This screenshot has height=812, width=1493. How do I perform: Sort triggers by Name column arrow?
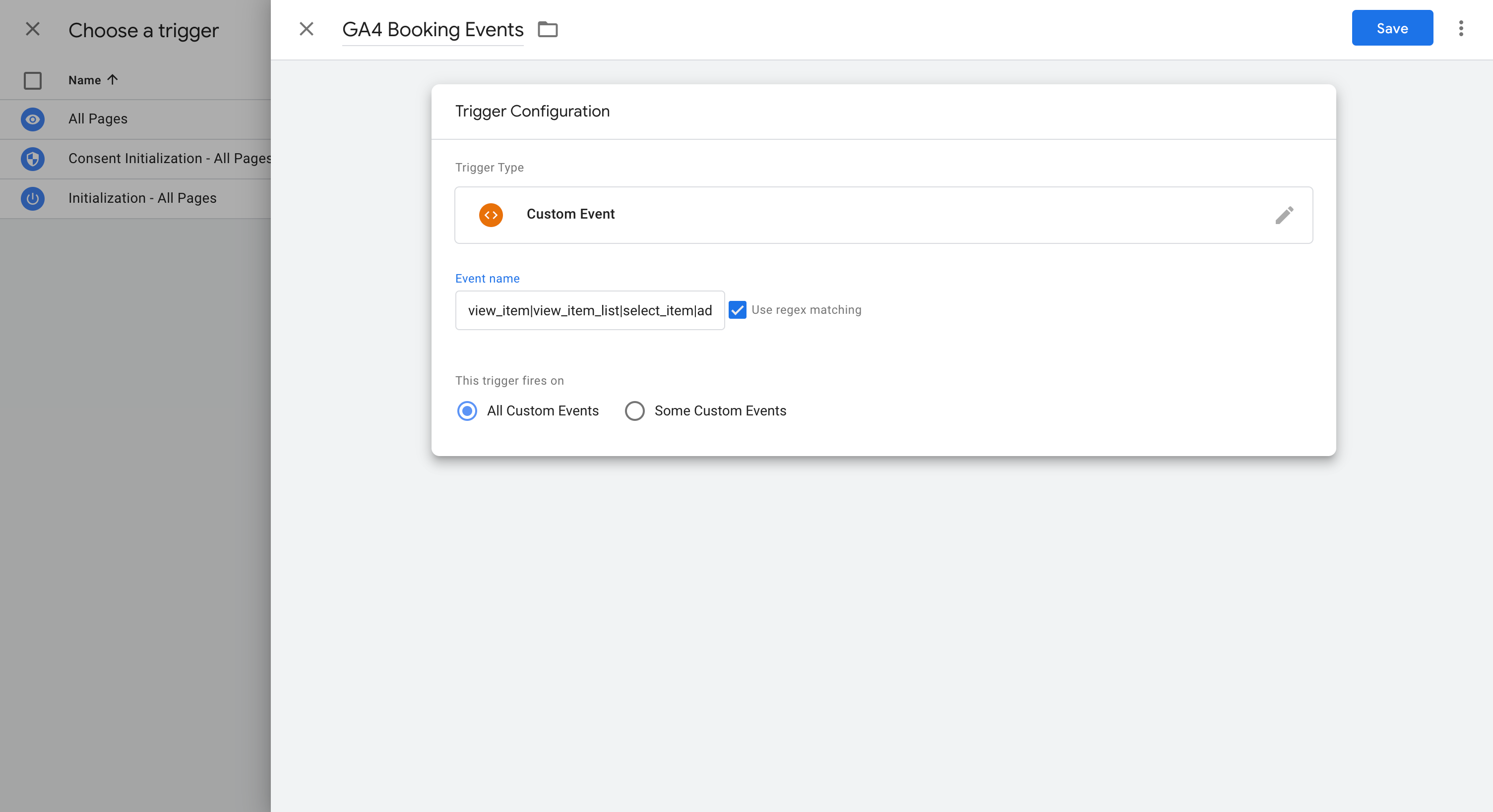click(x=113, y=80)
